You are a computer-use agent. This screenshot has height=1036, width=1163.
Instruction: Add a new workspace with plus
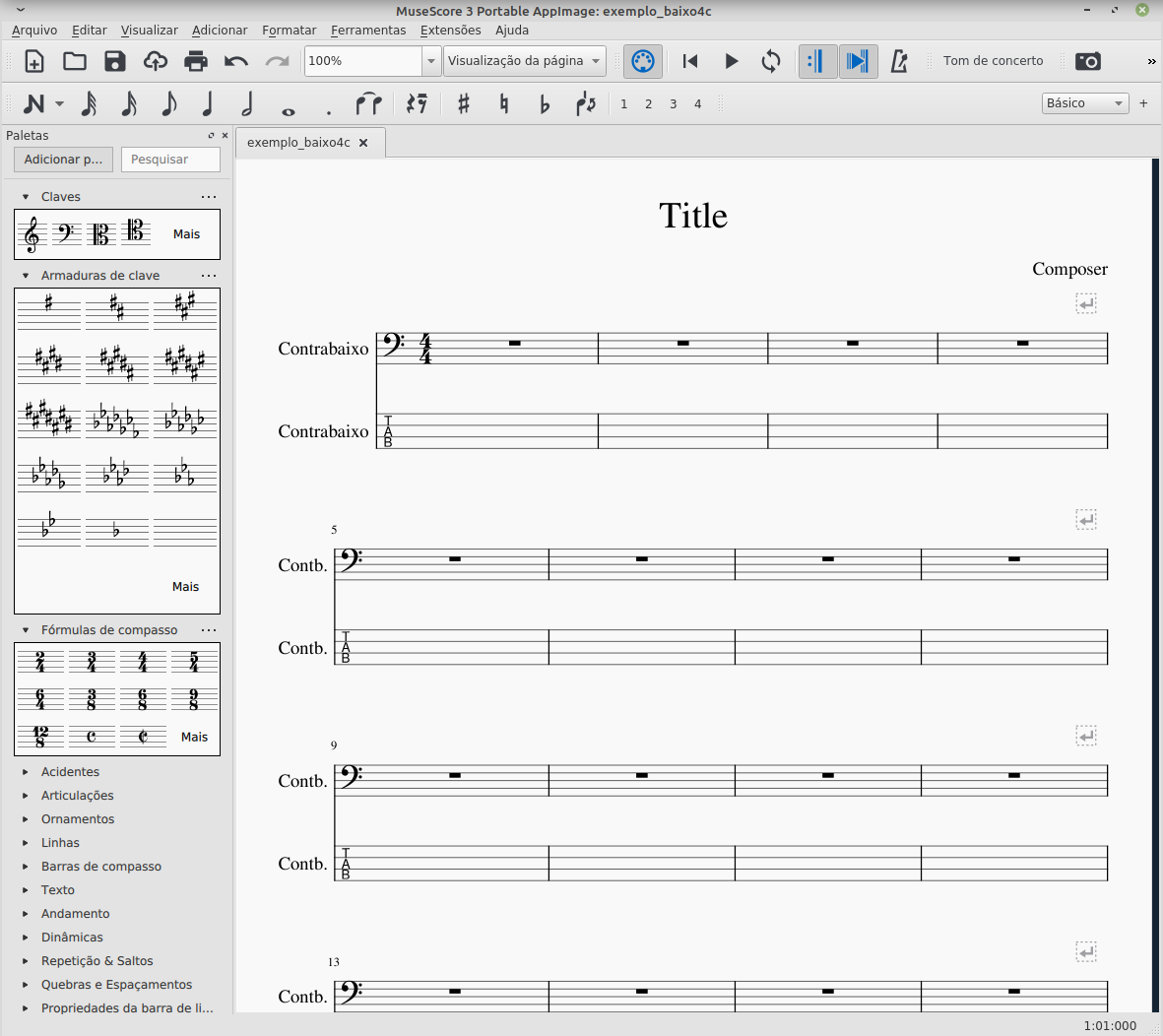(1143, 103)
